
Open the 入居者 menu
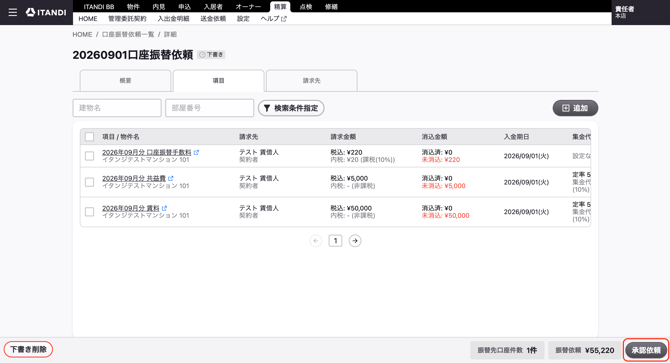pos(213,6)
